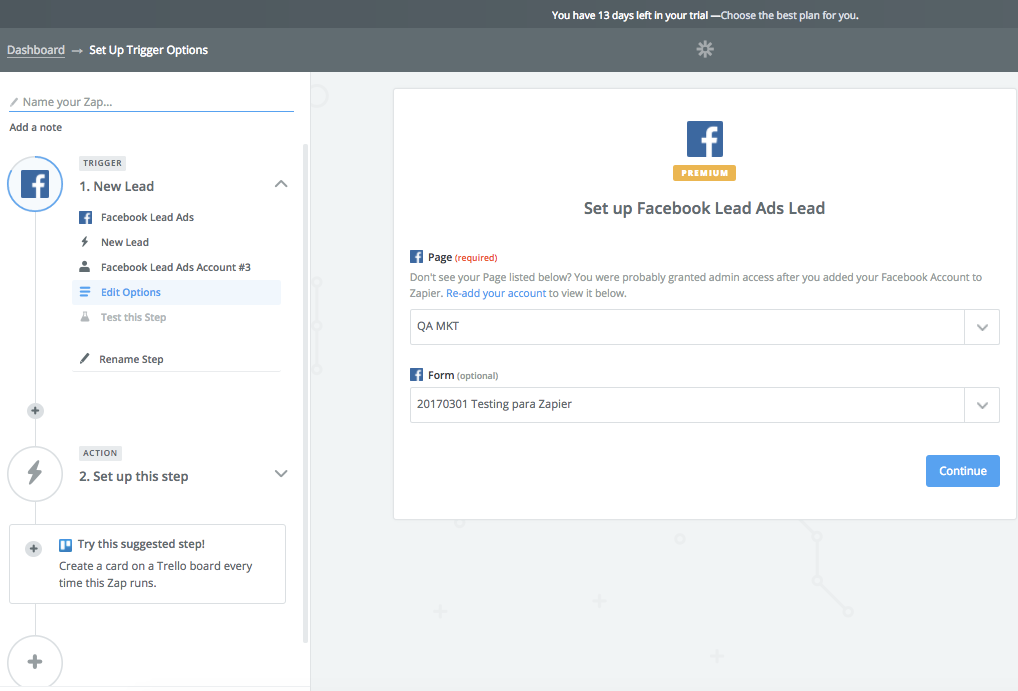The height and width of the screenshot is (691, 1018).
Task: Select the New Lead trigger item
Action: pos(125,242)
